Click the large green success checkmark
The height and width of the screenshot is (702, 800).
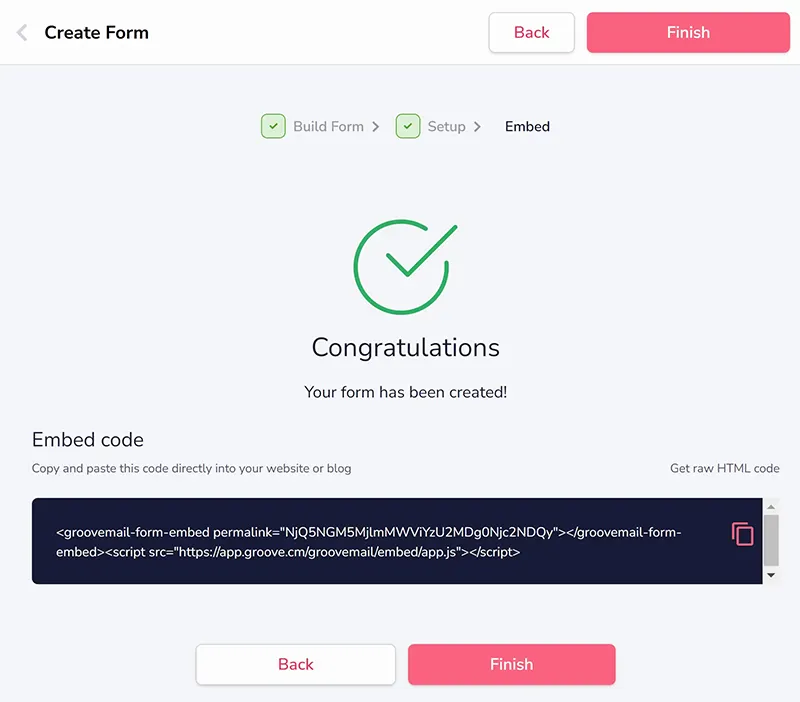[405, 267]
